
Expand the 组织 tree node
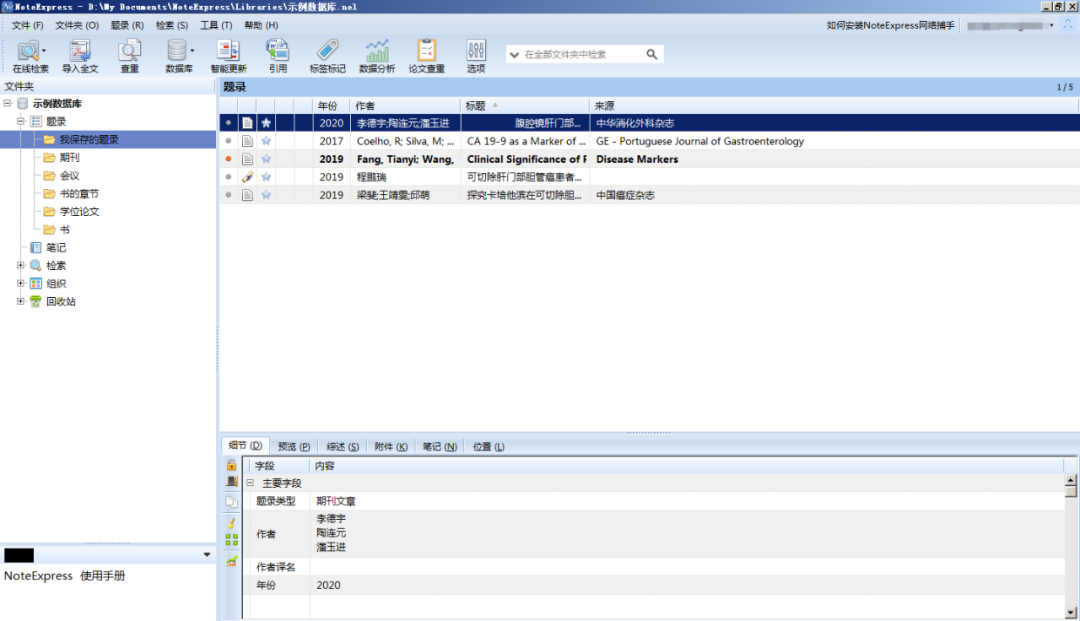point(21,283)
